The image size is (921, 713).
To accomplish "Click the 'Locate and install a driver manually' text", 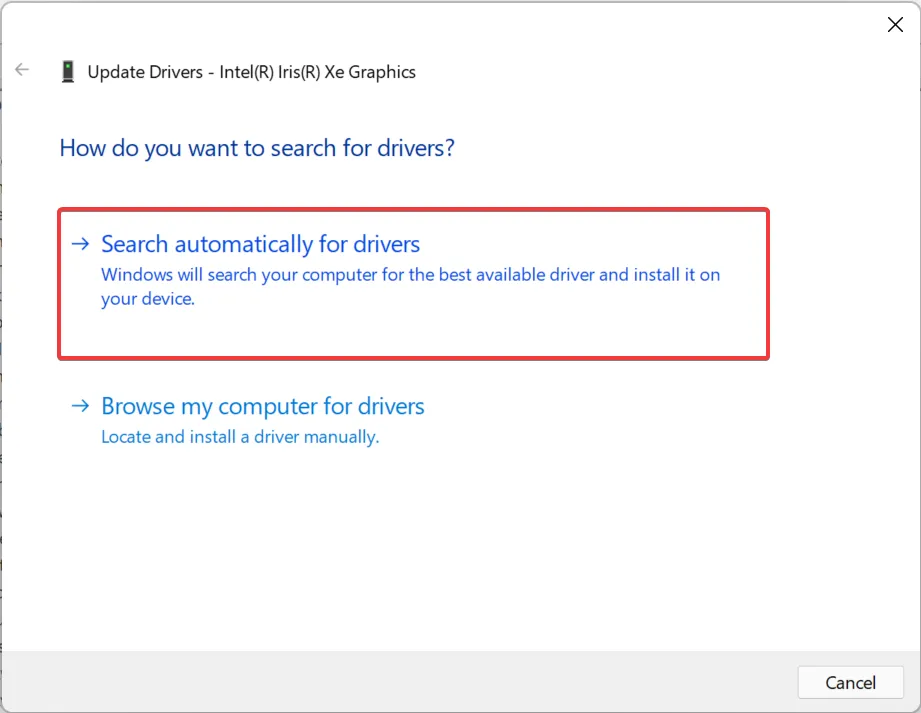I will pyautogui.click(x=240, y=437).
